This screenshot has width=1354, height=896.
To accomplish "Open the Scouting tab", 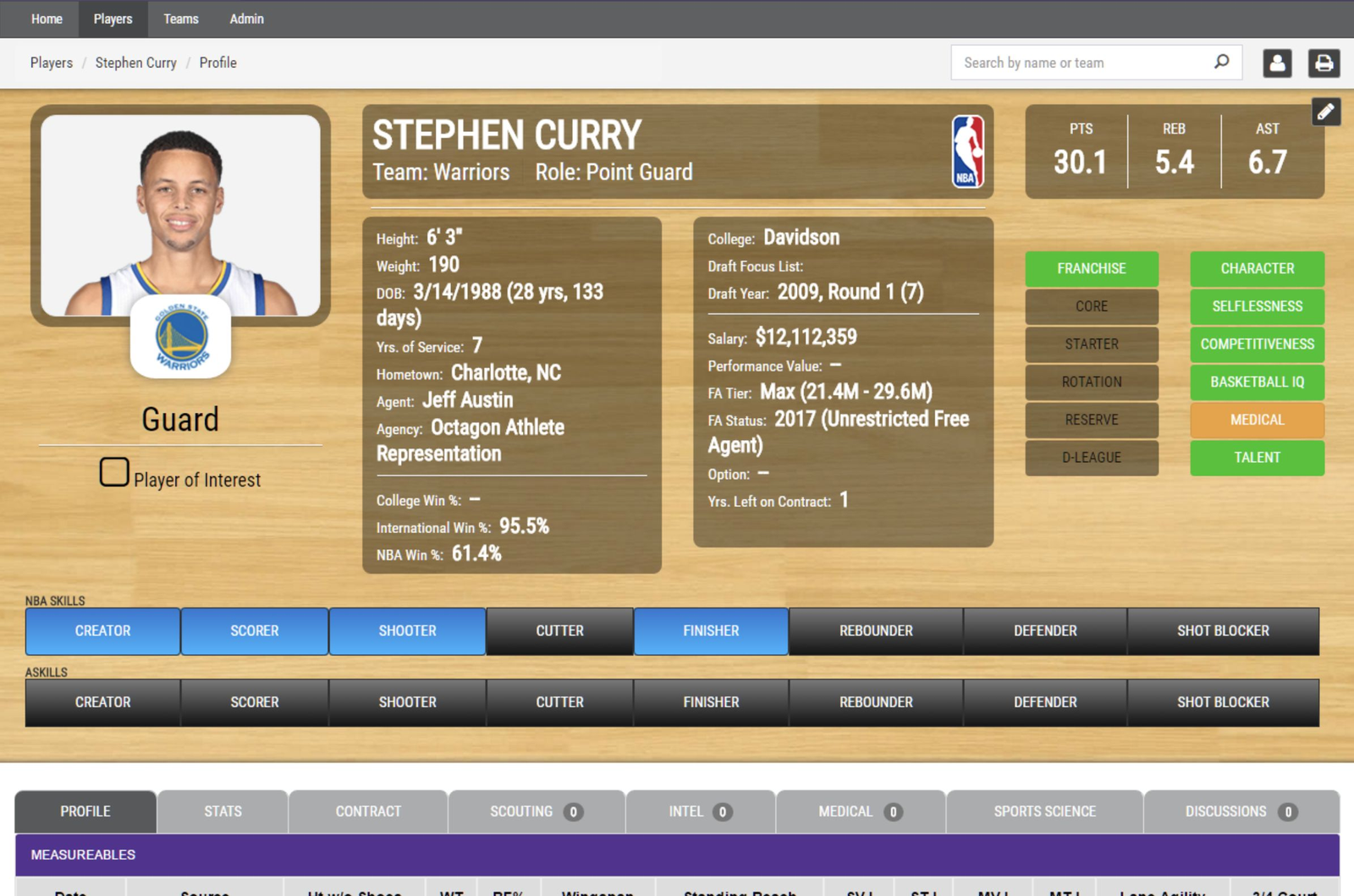I will point(537,811).
